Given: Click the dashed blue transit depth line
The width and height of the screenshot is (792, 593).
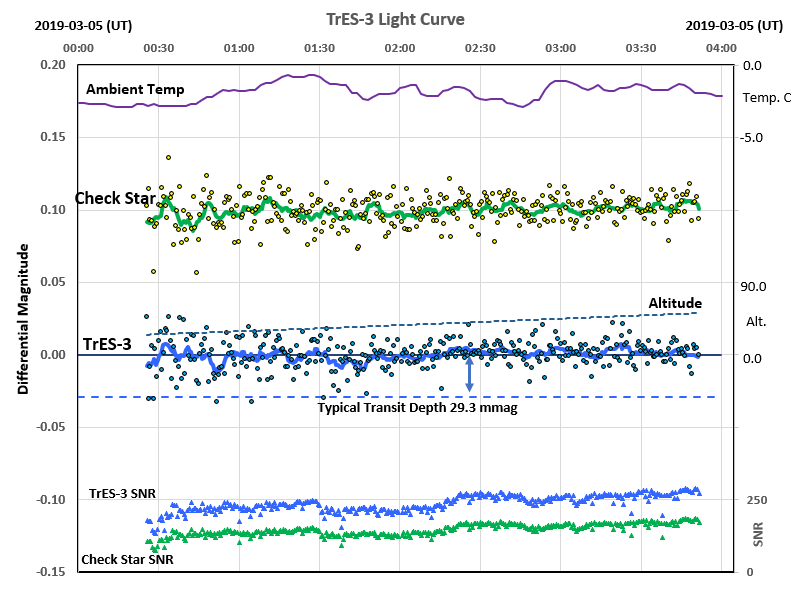Looking at the screenshot, I should click(397, 397).
